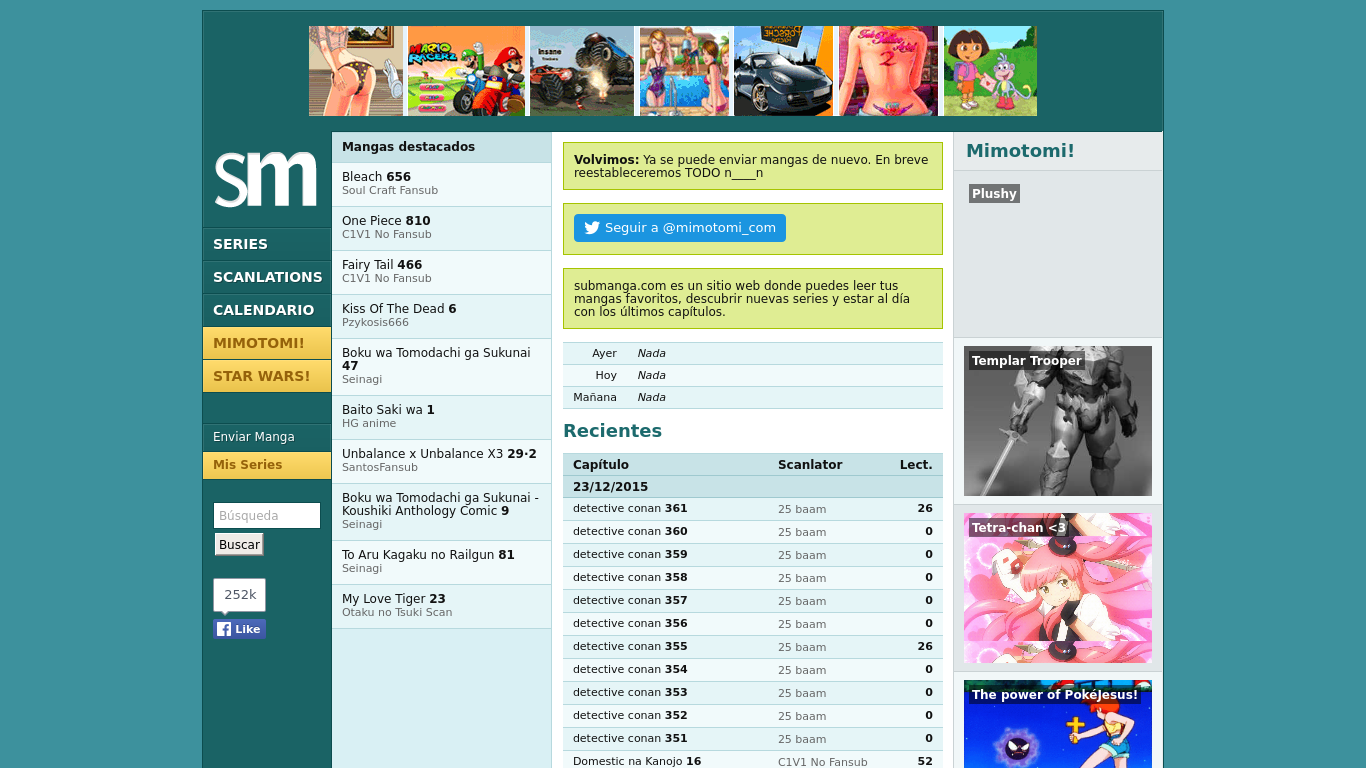Click C1V1 No Fansub in Domestic na Kanojo row
This screenshot has height=768, width=1366.
(x=823, y=762)
